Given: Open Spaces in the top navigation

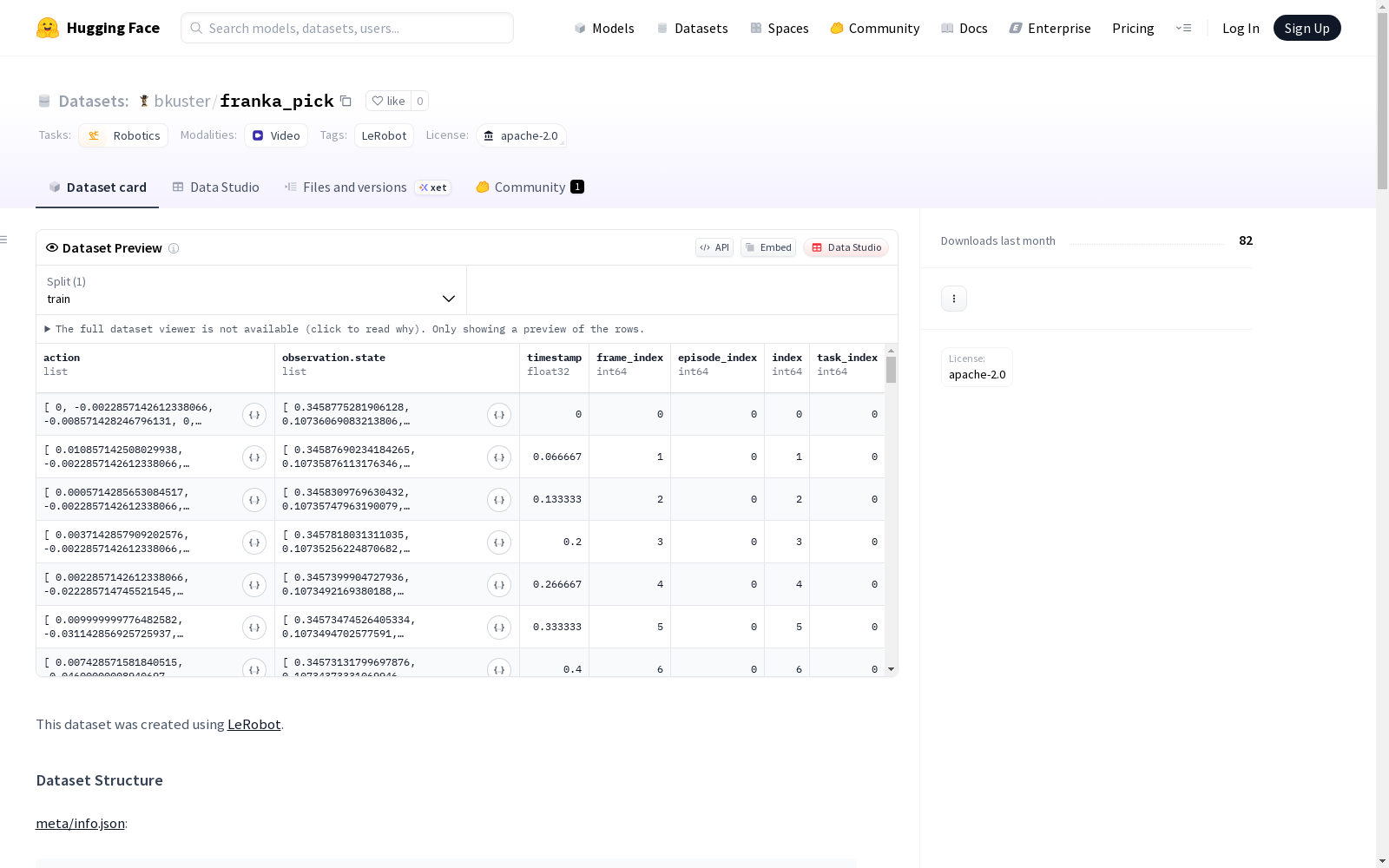Looking at the screenshot, I should 780,28.
